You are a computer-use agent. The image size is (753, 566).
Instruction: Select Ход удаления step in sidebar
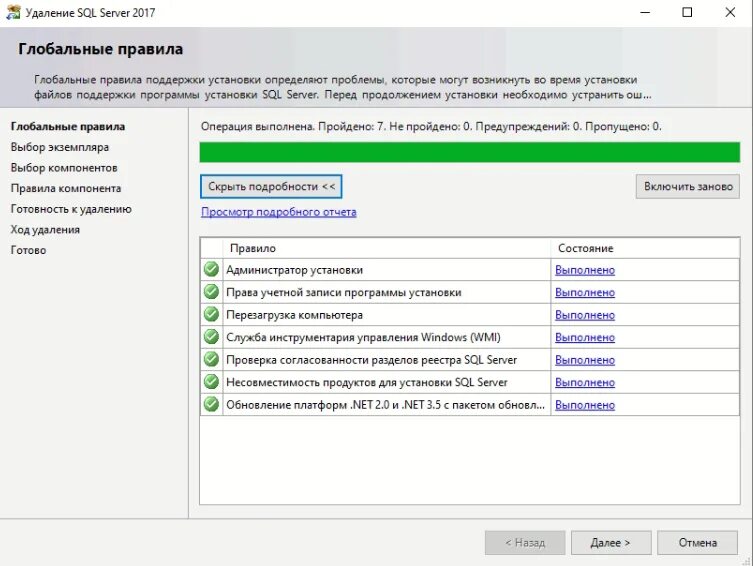(x=45, y=229)
